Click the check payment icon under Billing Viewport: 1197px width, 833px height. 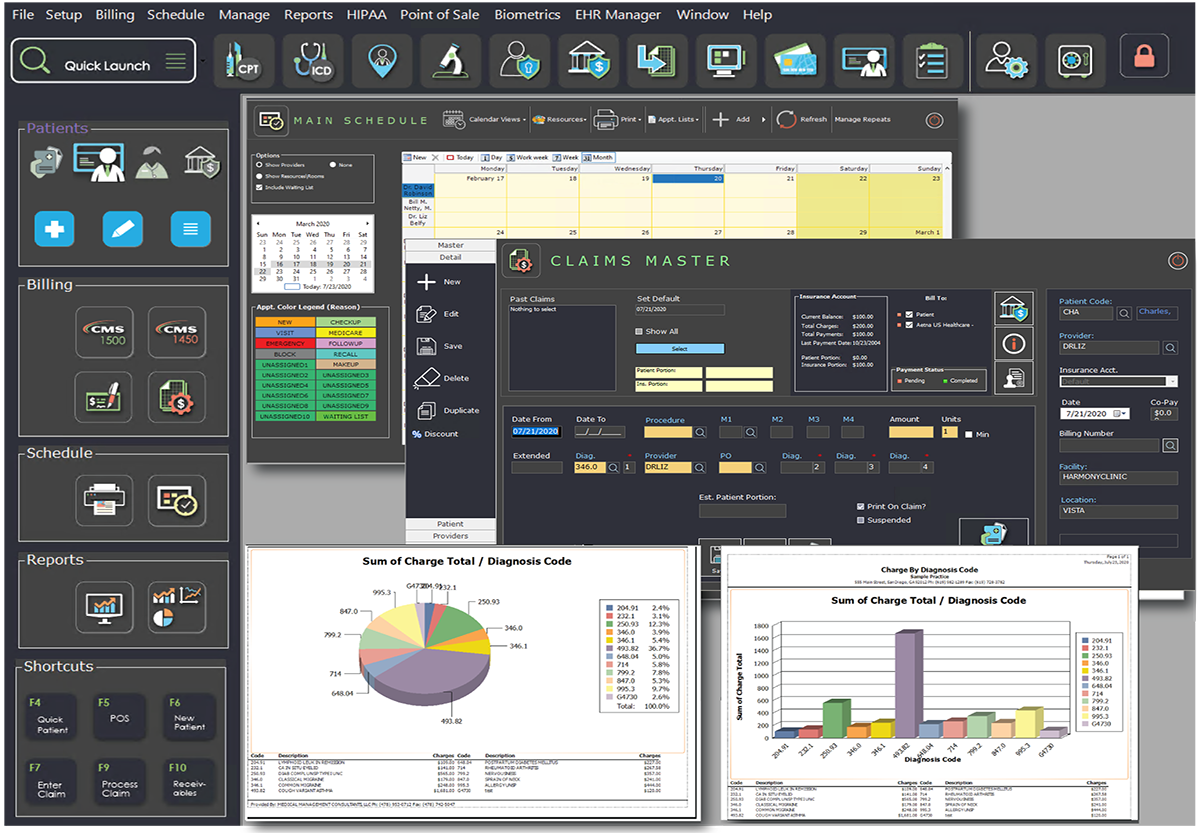(x=105, y=397)
